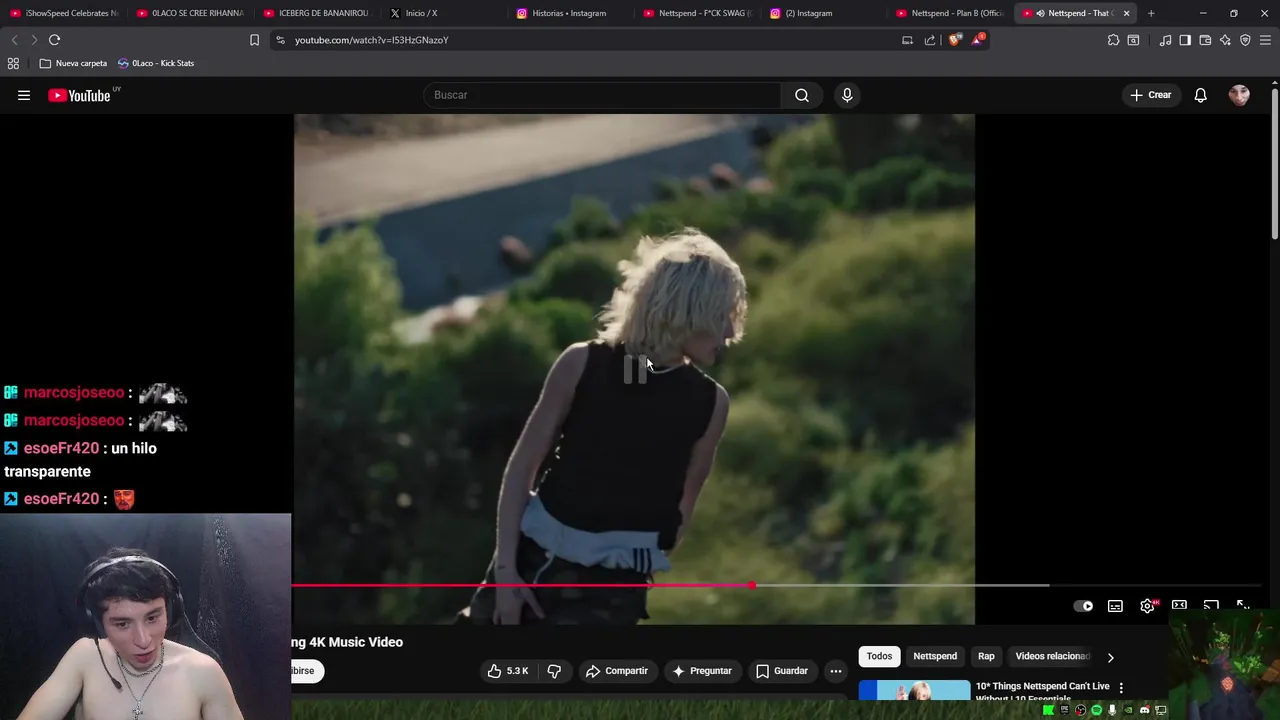Switch to 0LACO SE CREE RIHANNA tab
Image resolution: width=1280 pixels, height=720 pixels.
(x=191, y=13)
